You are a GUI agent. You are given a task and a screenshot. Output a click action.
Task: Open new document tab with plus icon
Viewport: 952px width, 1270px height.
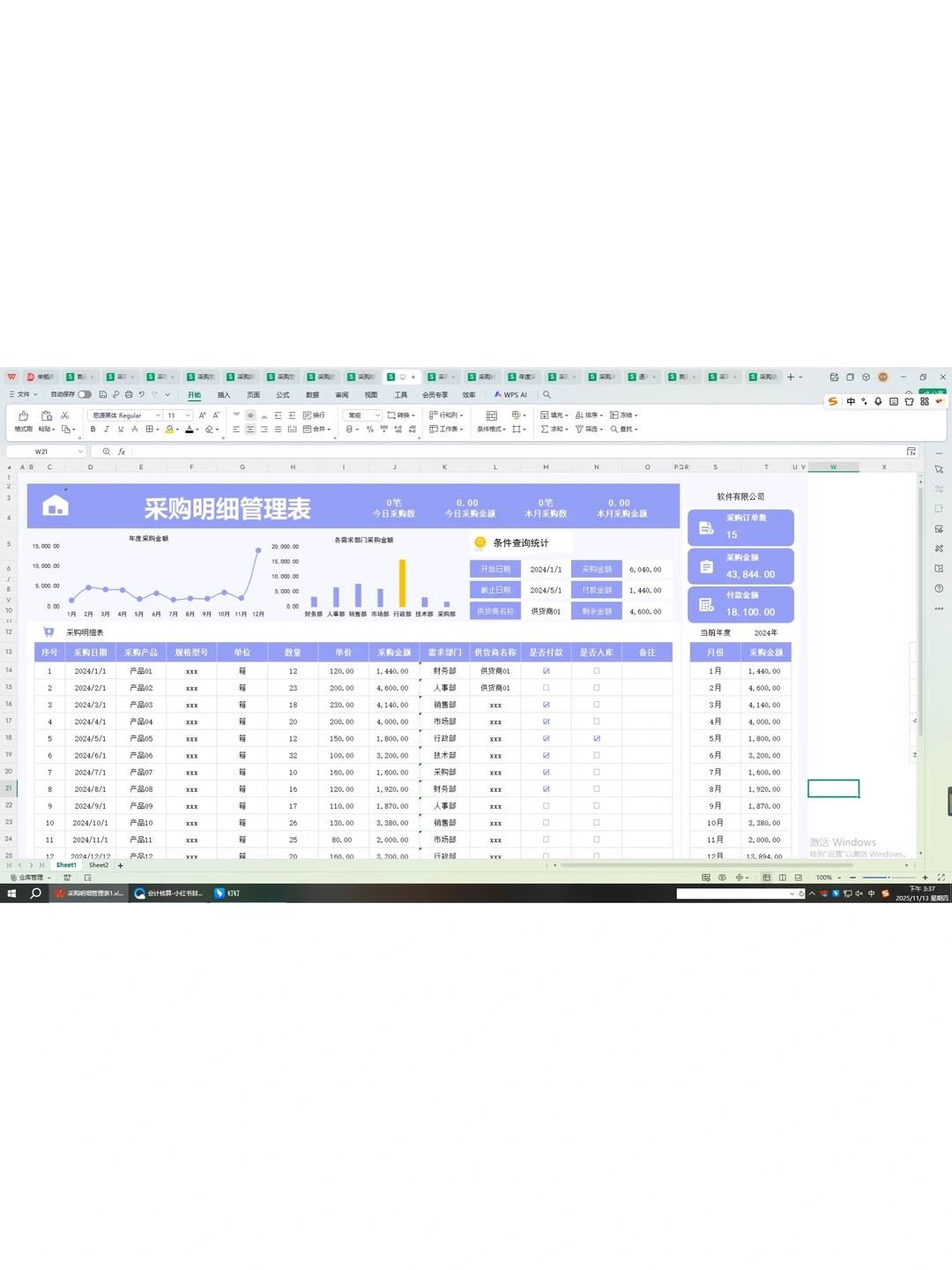791,377
